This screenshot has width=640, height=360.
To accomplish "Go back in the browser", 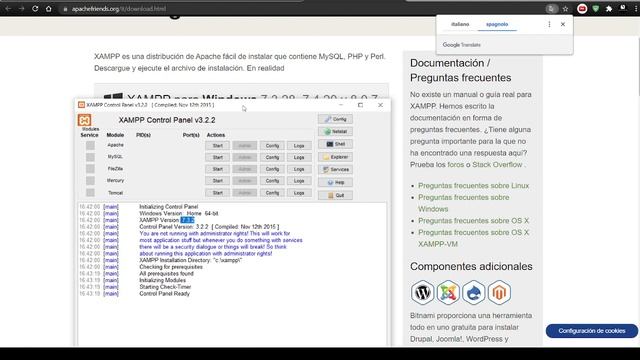I will pyautogui.click(x=8, y=9).
